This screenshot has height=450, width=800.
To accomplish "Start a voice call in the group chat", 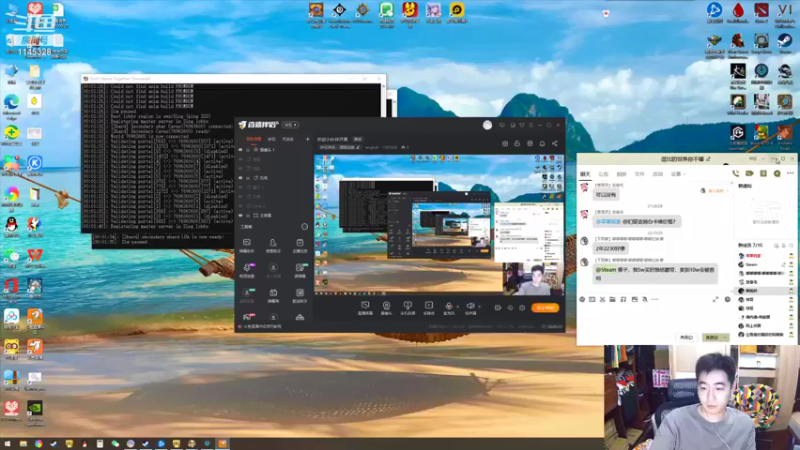I will [735, 174].
